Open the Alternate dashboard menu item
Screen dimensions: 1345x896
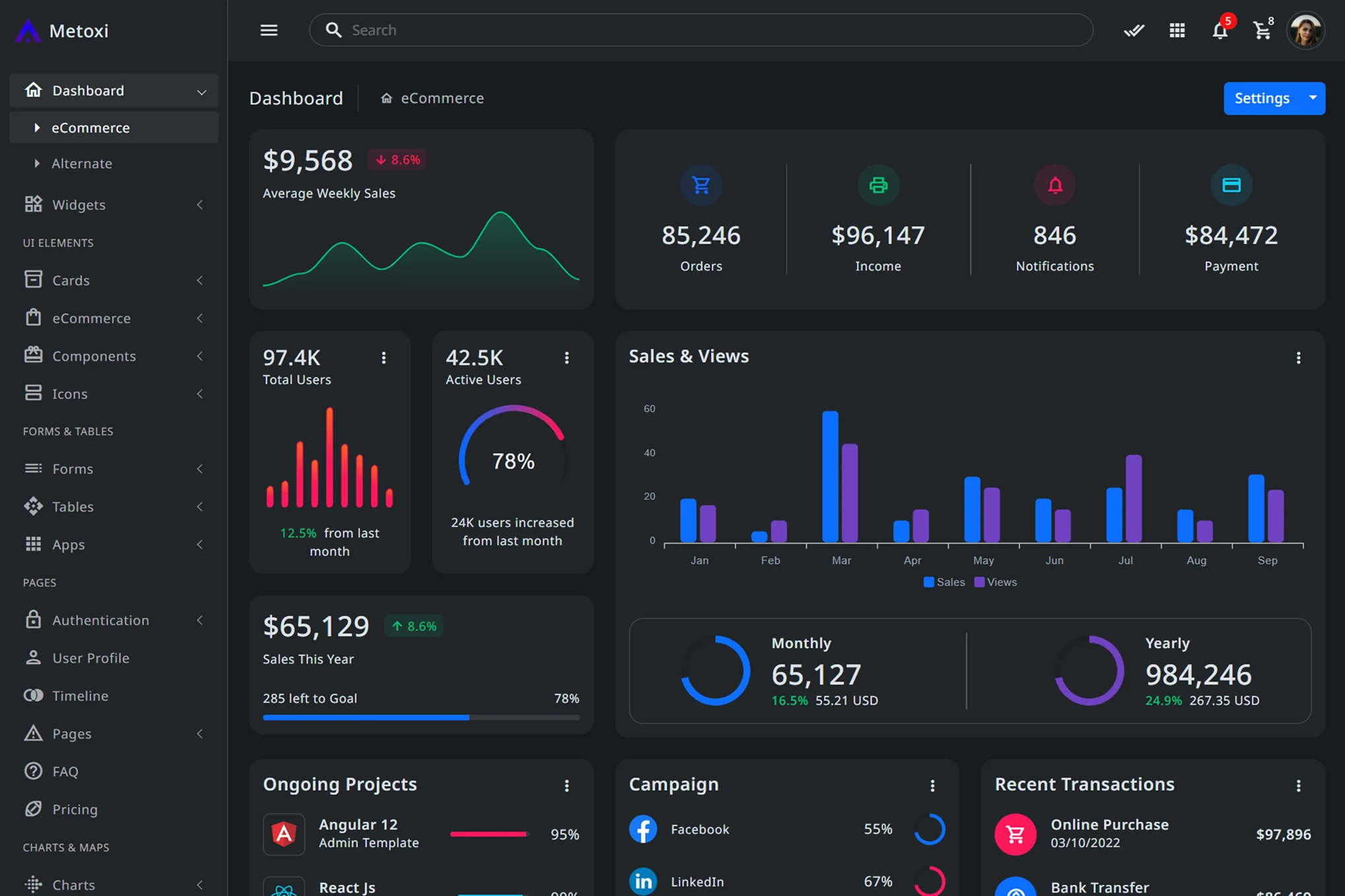coord(82,163)
